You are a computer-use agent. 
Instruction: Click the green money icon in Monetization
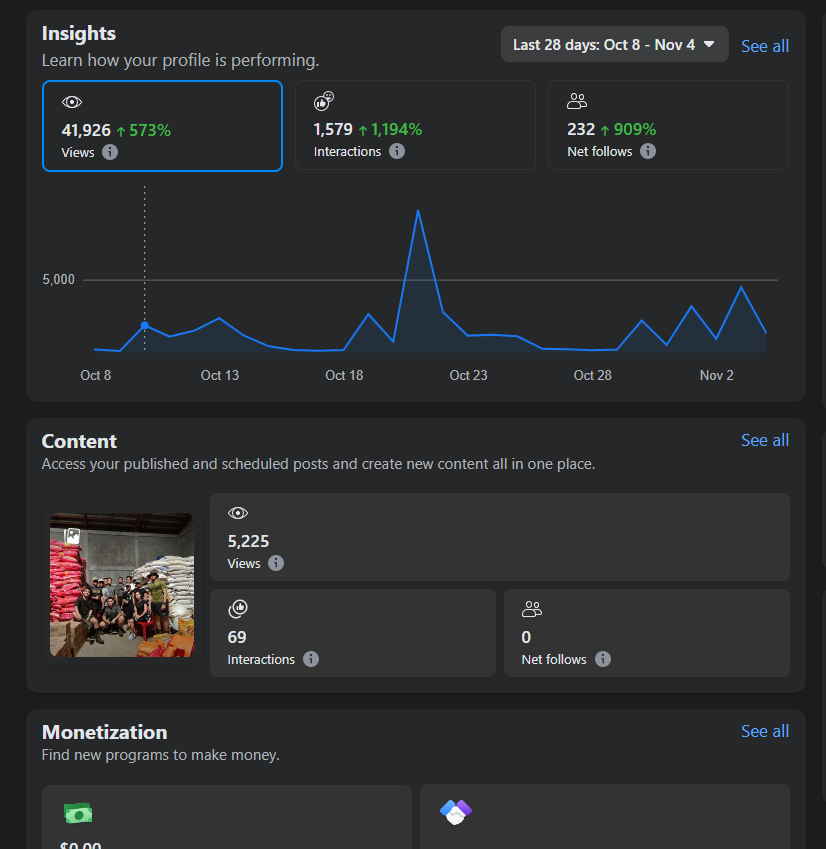pos(77,813)
